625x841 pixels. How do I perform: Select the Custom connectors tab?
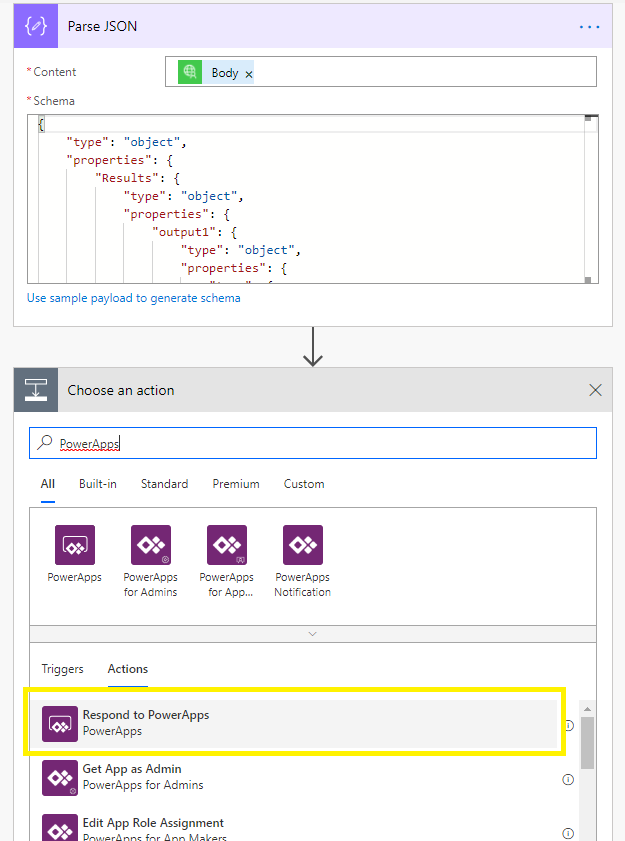click(x=304, y=484)
